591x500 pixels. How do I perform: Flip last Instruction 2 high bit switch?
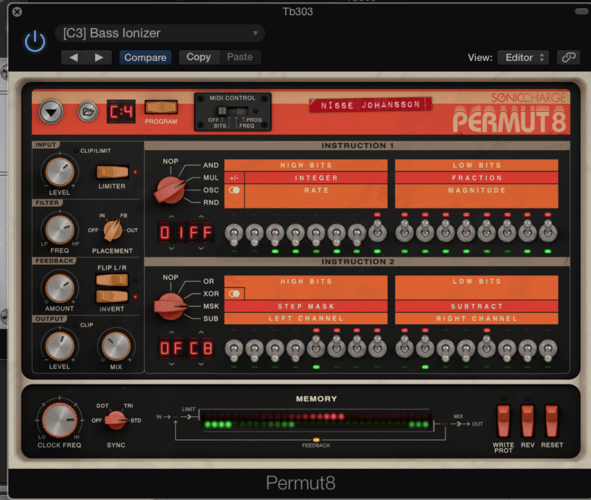click(x=377, y=347)
